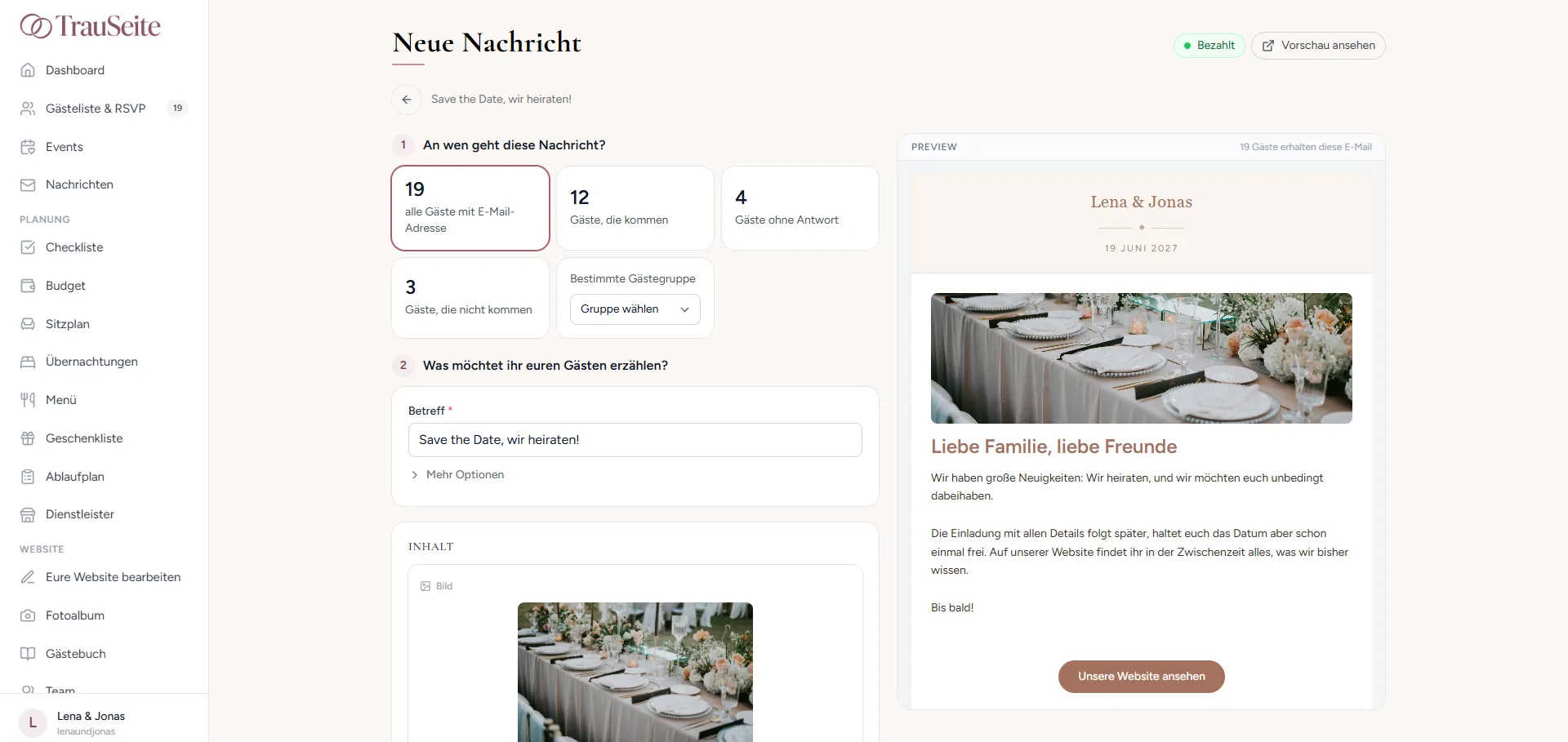Click the Checkliste checkbox icon
Viewport: 1568px width, 742px height.
28,247
